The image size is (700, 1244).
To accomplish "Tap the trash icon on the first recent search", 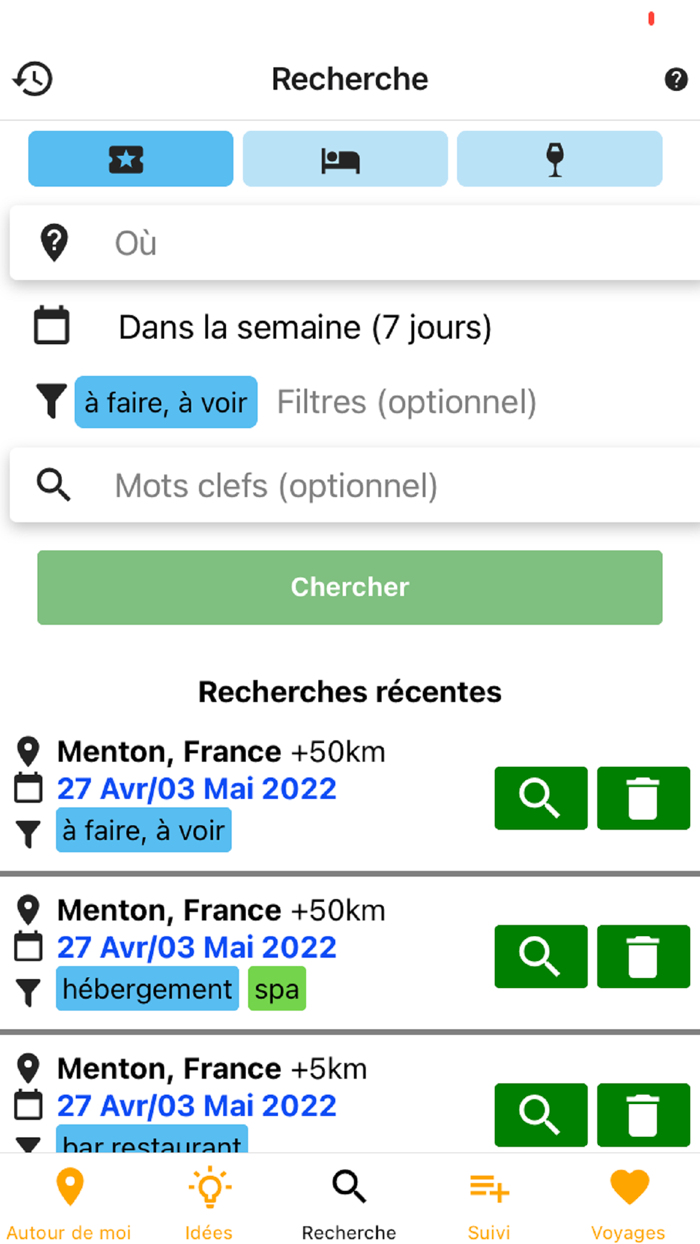I will [x=643, y=798].
